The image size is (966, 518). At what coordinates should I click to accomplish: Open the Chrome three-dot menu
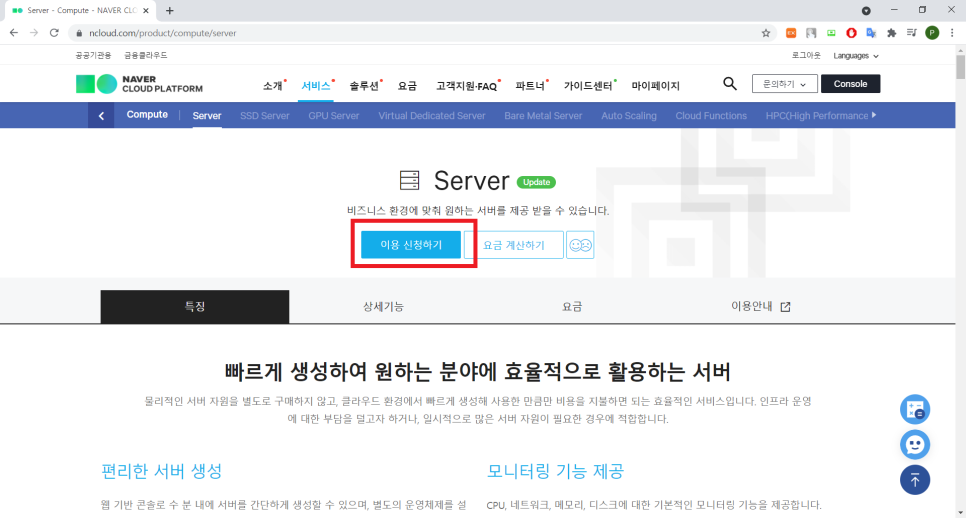(x=952, y=33)
